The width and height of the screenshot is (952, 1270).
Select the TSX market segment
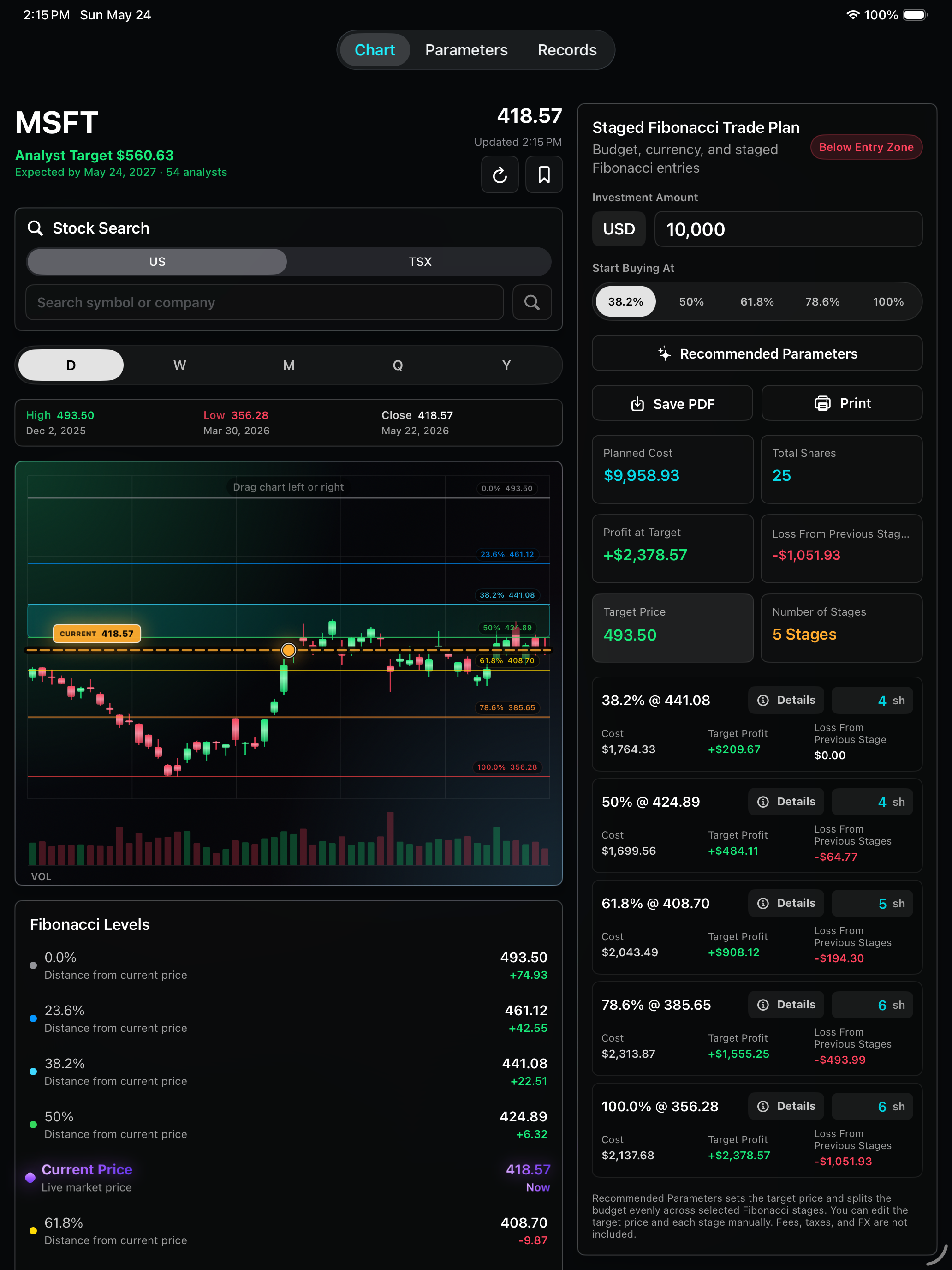(x=420, y=262)
